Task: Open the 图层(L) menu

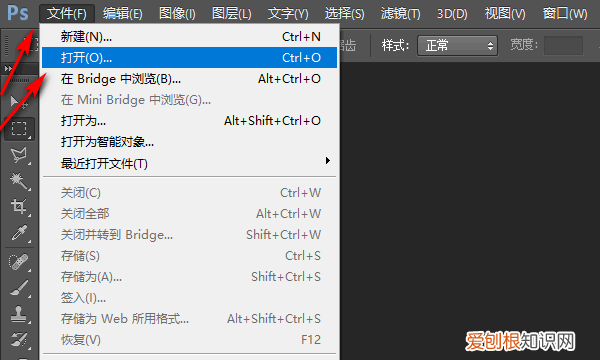Action: pyautogui.click(x=232, y=14)
